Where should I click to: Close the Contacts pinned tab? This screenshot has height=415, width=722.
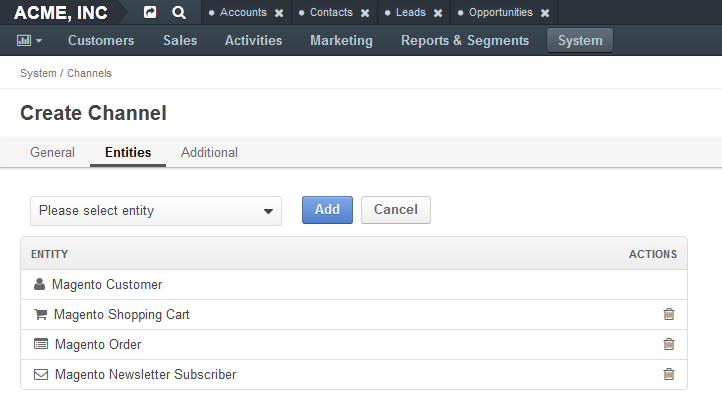(365, 13)
